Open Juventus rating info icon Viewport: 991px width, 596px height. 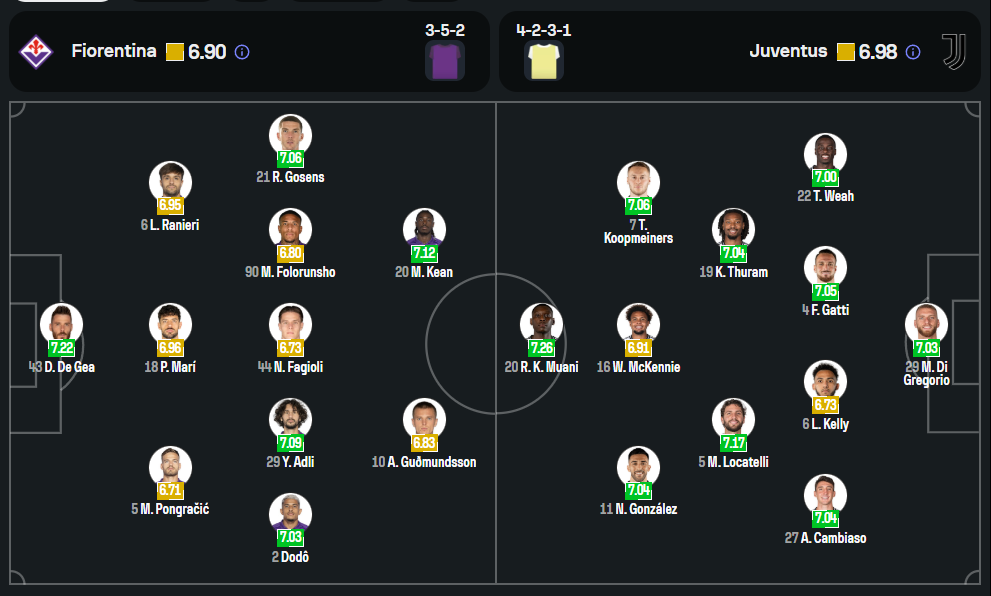point(913,52)
